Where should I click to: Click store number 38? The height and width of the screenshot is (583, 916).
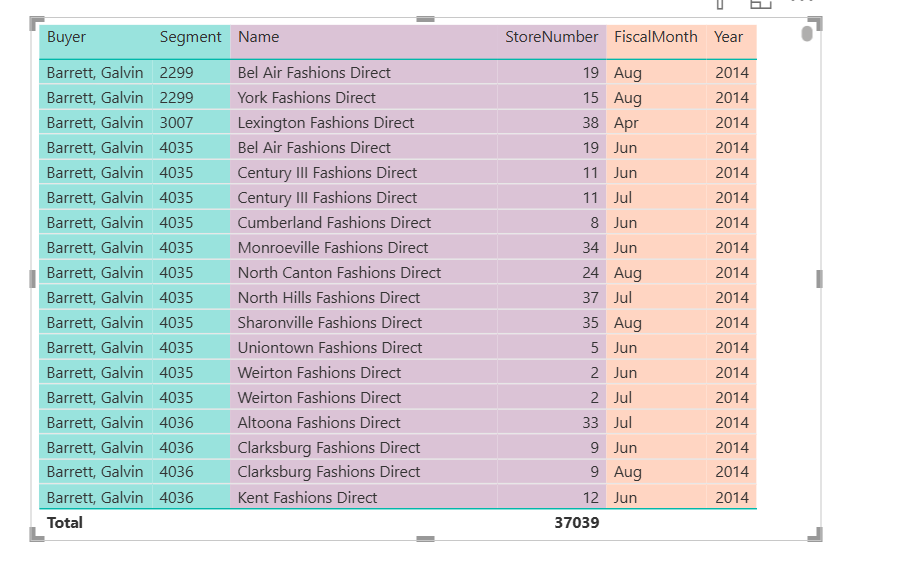(x=591, y=123)
